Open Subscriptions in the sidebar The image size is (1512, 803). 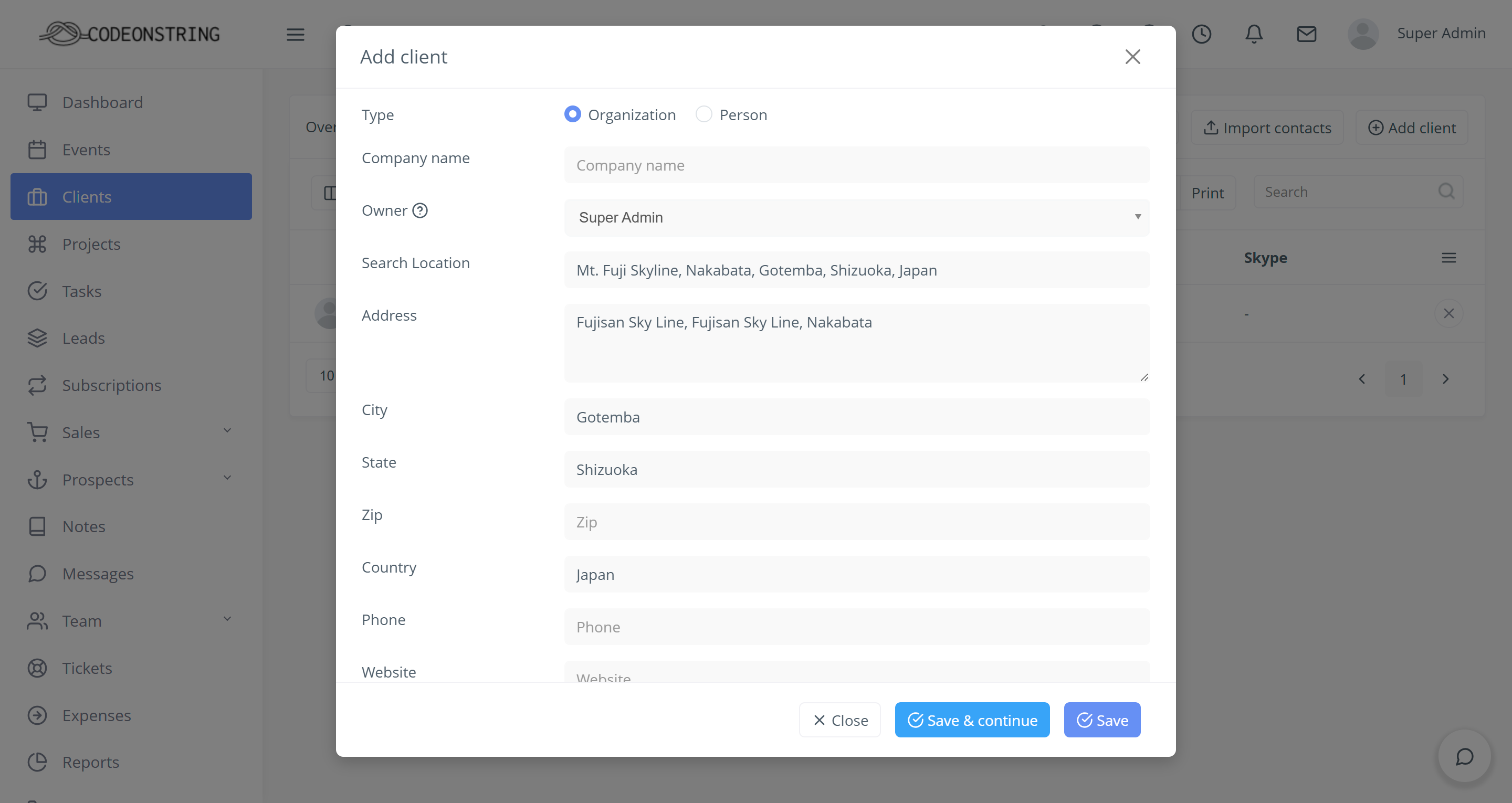pos(131,385)
